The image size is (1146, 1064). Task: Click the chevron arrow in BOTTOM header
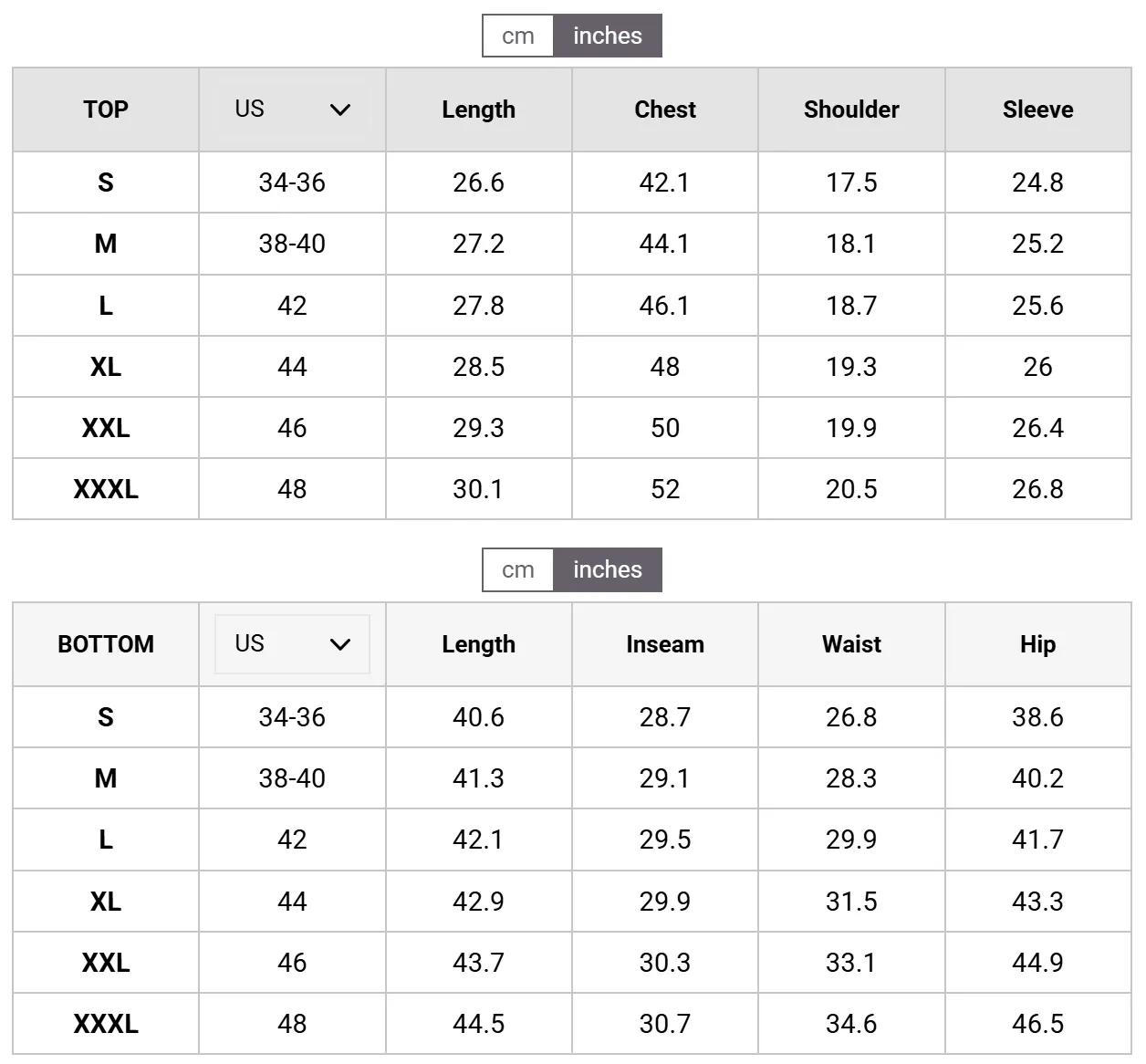340,644
